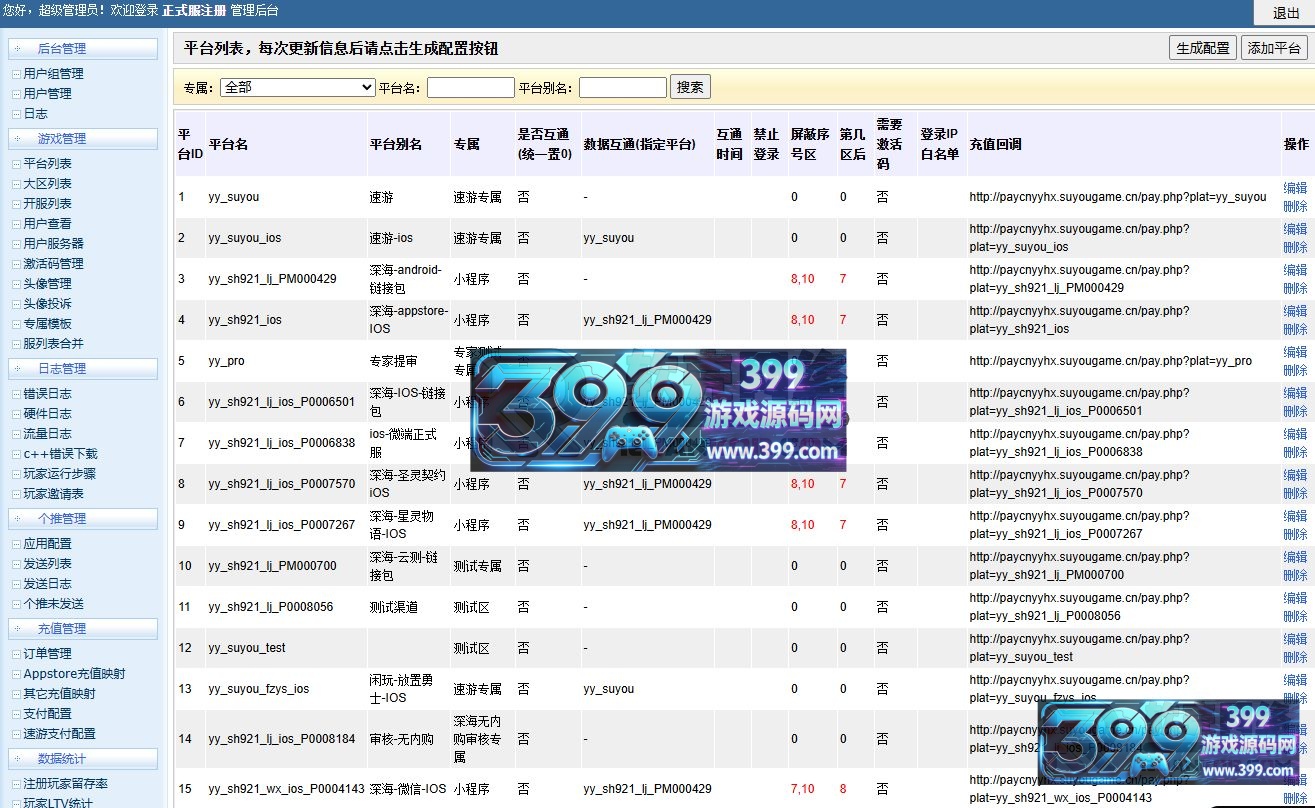Focus the 平台别名 input field
This screenshot has width=1315, height=808.
[622, 88]
